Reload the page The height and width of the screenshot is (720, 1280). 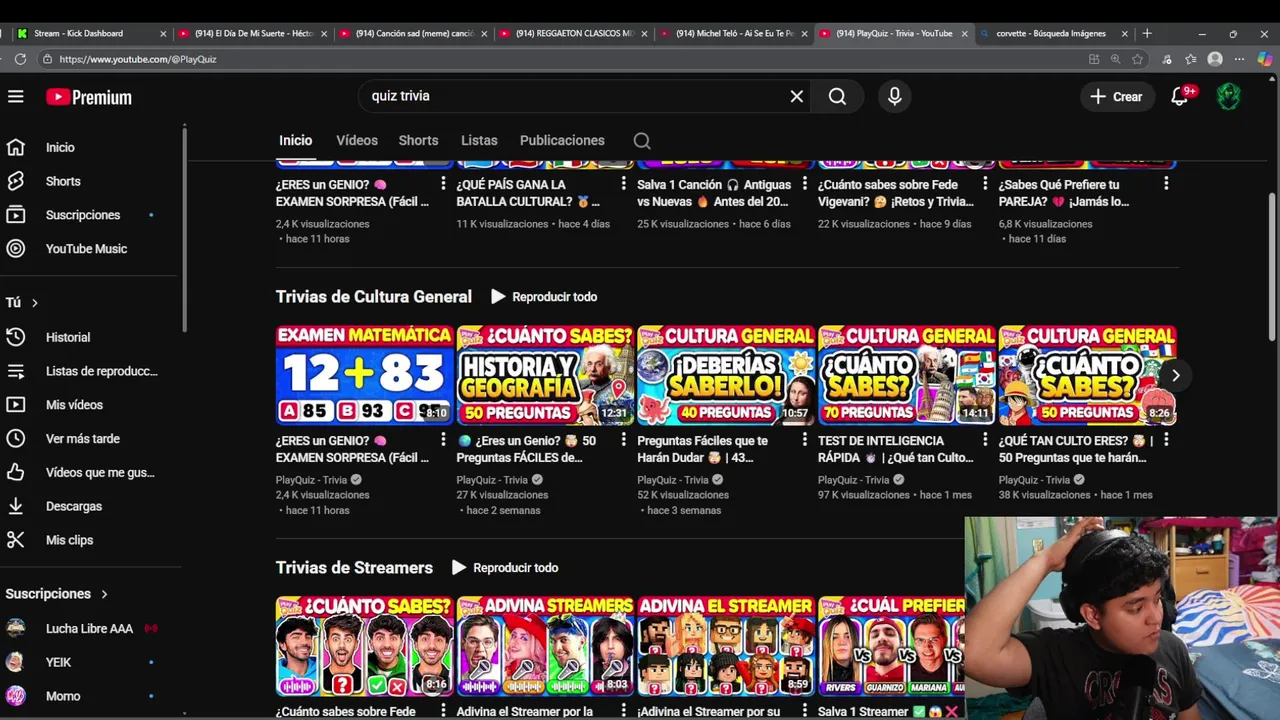(x=19, y=59)
